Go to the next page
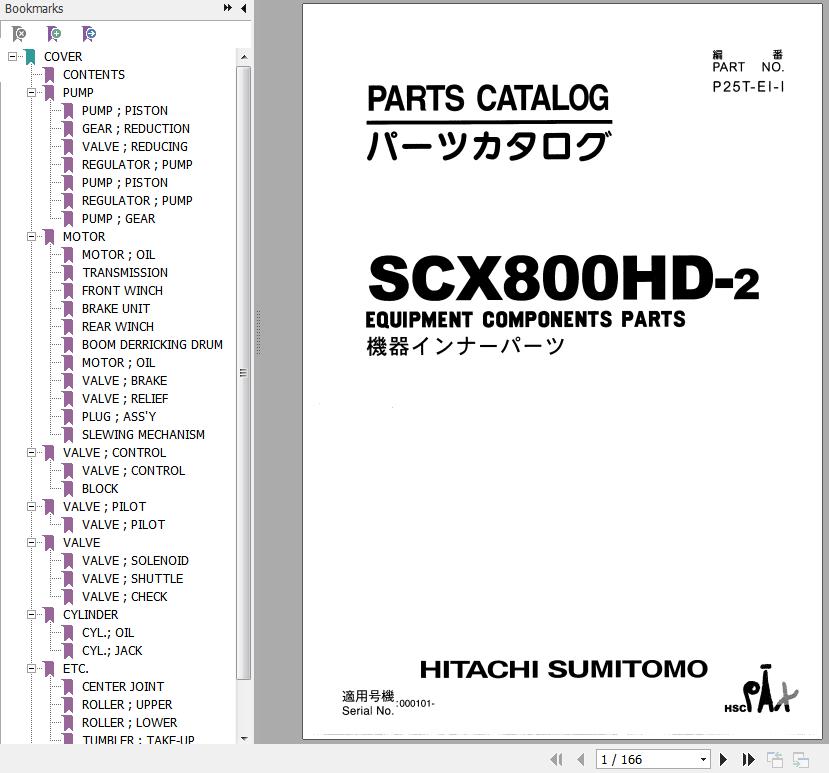This screenshot has width=829, height=773. coord(723,760)
